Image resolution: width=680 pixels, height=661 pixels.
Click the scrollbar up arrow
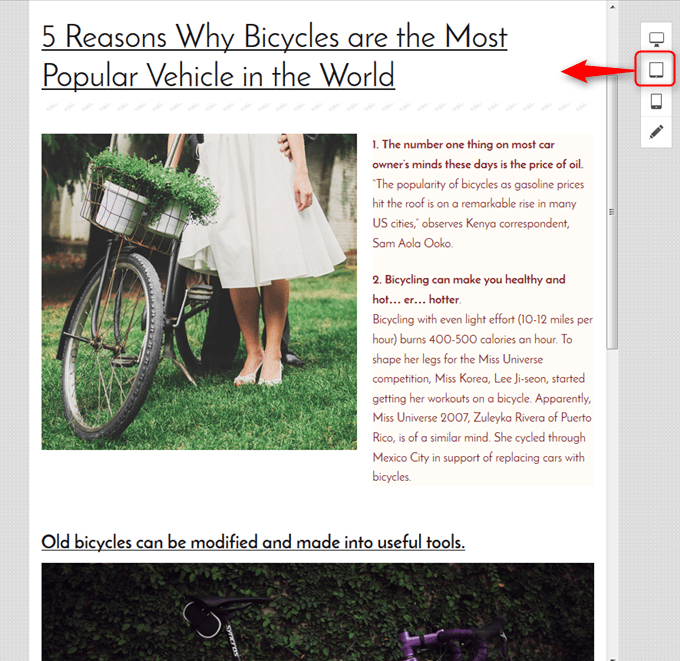612,7
